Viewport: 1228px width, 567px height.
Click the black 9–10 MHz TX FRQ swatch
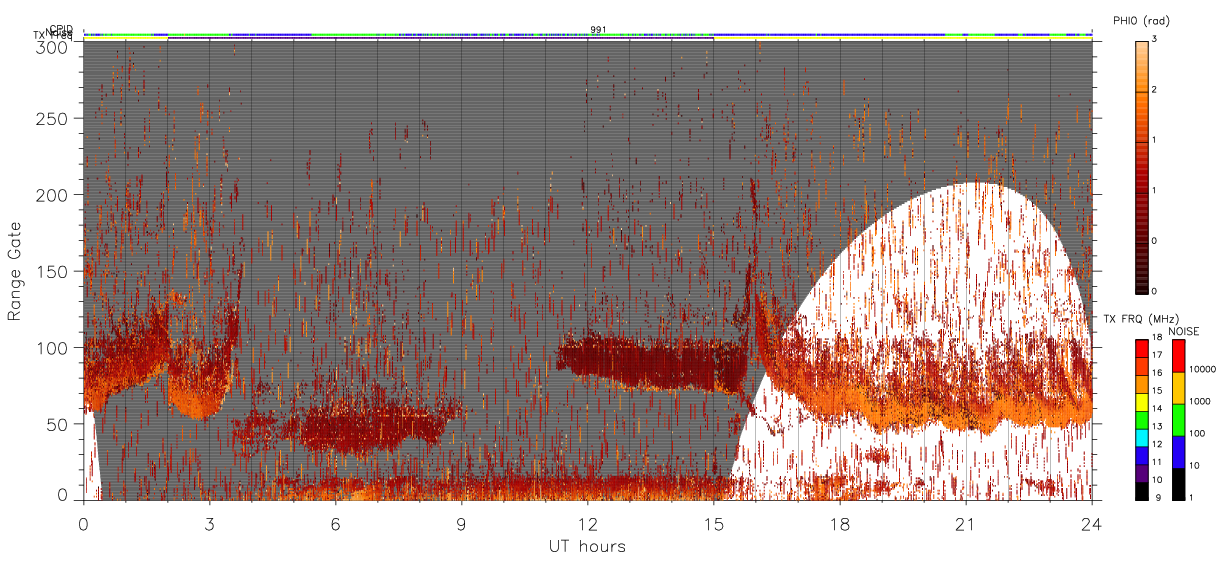1141,491
